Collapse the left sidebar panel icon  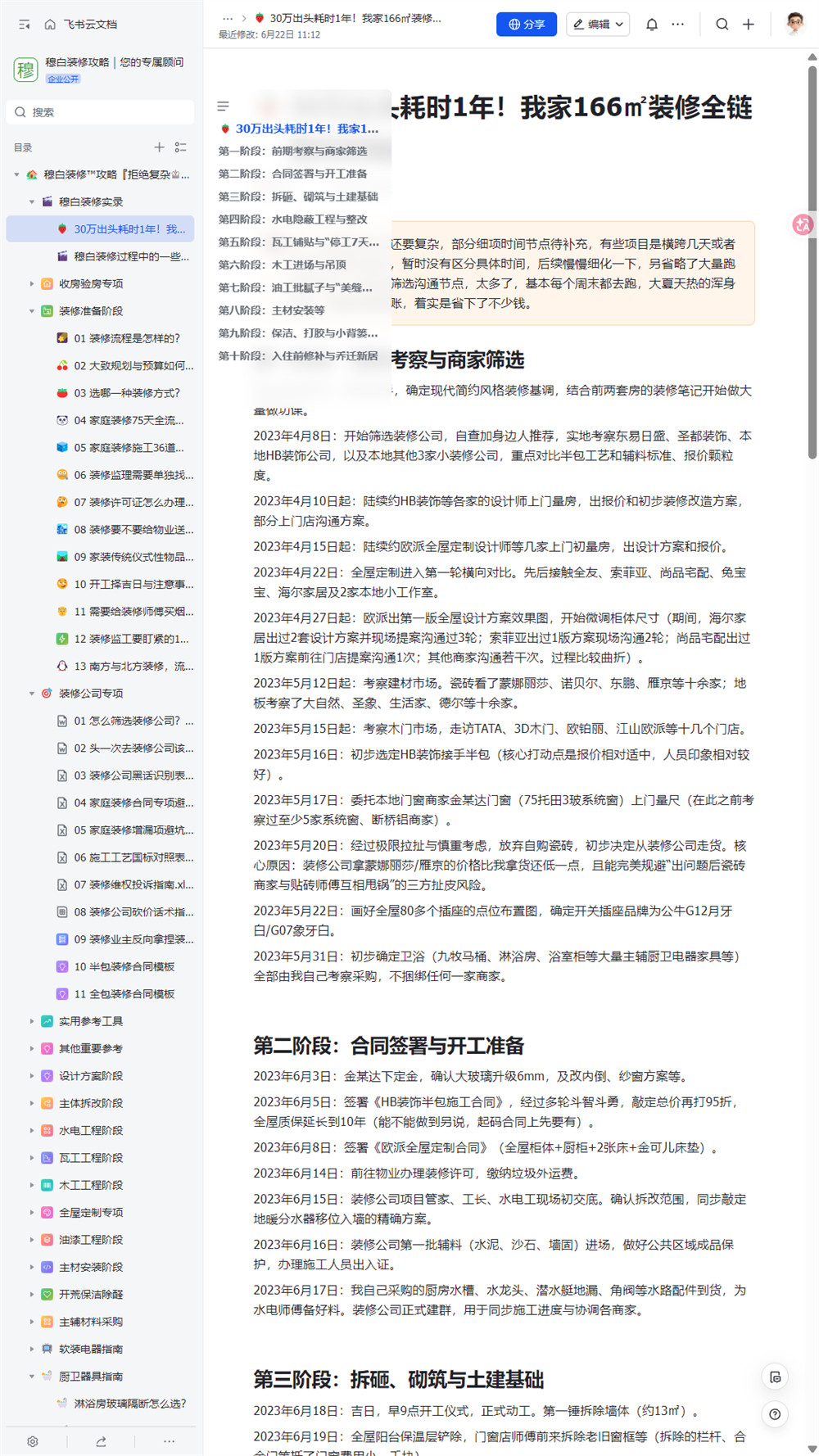pyautogui.click(x=25, y=25)
